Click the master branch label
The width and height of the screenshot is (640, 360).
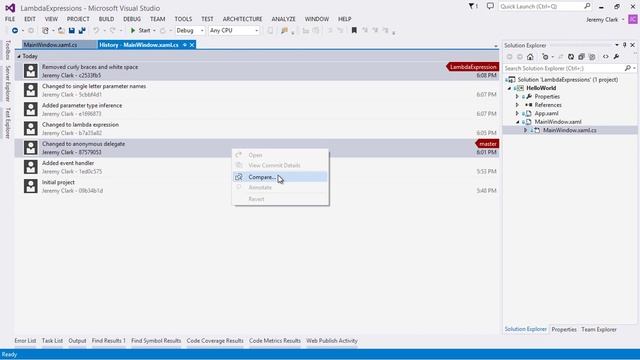[x=487, y=144]
